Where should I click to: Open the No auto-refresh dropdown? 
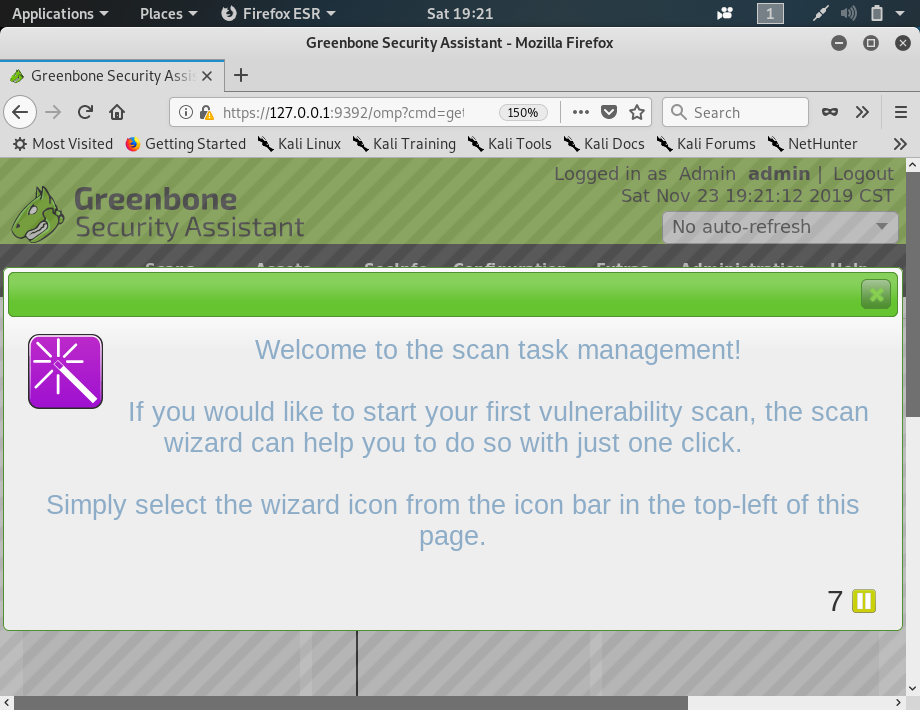pyautogui.click(x=780, y=227)
